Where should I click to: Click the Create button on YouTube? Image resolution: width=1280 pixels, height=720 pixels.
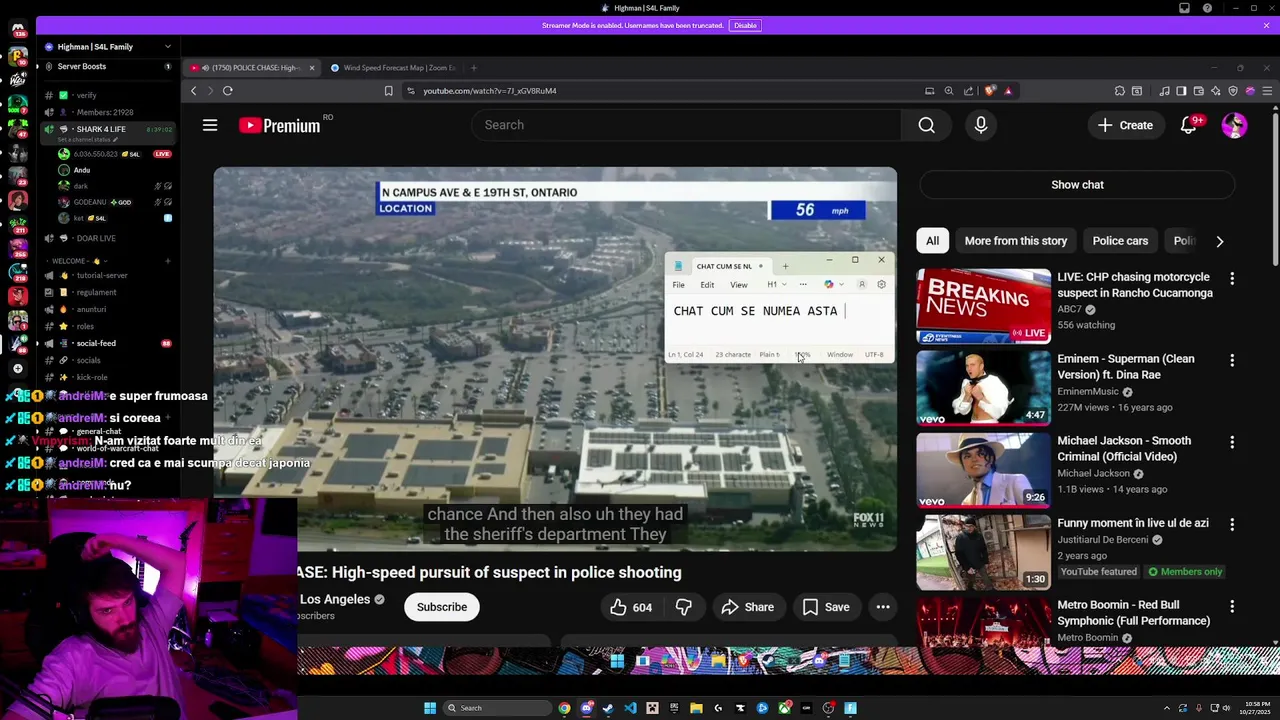[x=1125, y=125]
